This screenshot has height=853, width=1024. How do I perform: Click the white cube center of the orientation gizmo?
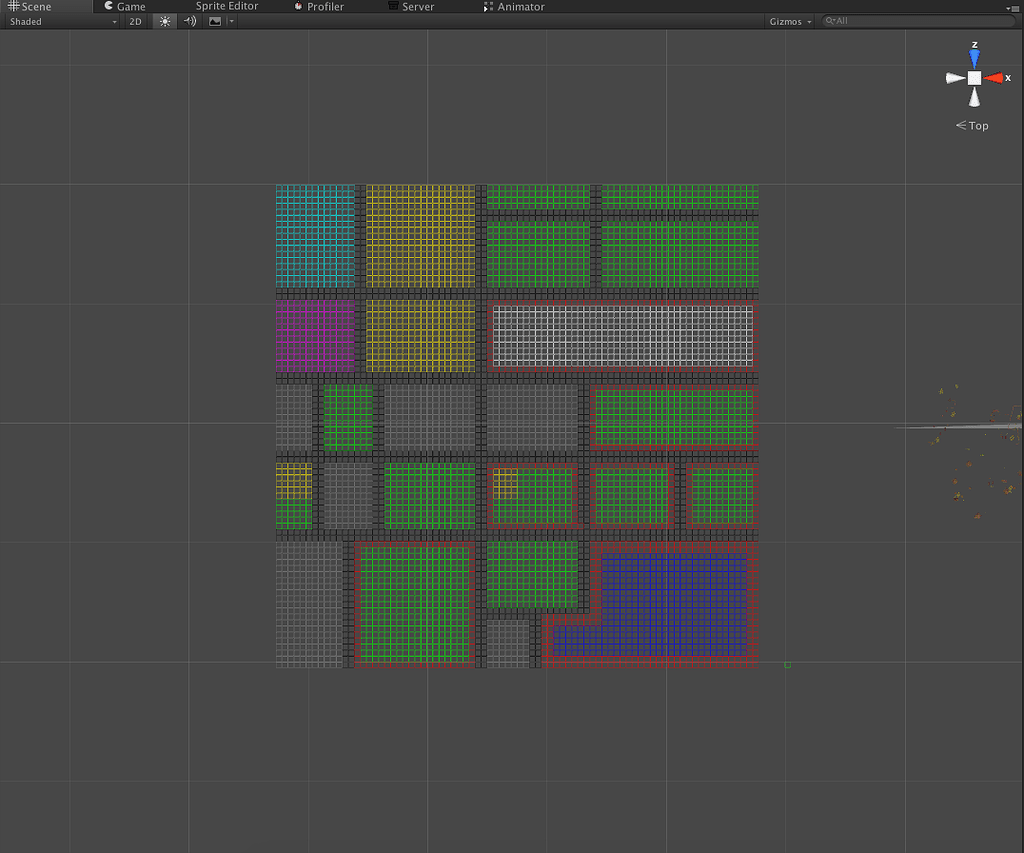975,77
